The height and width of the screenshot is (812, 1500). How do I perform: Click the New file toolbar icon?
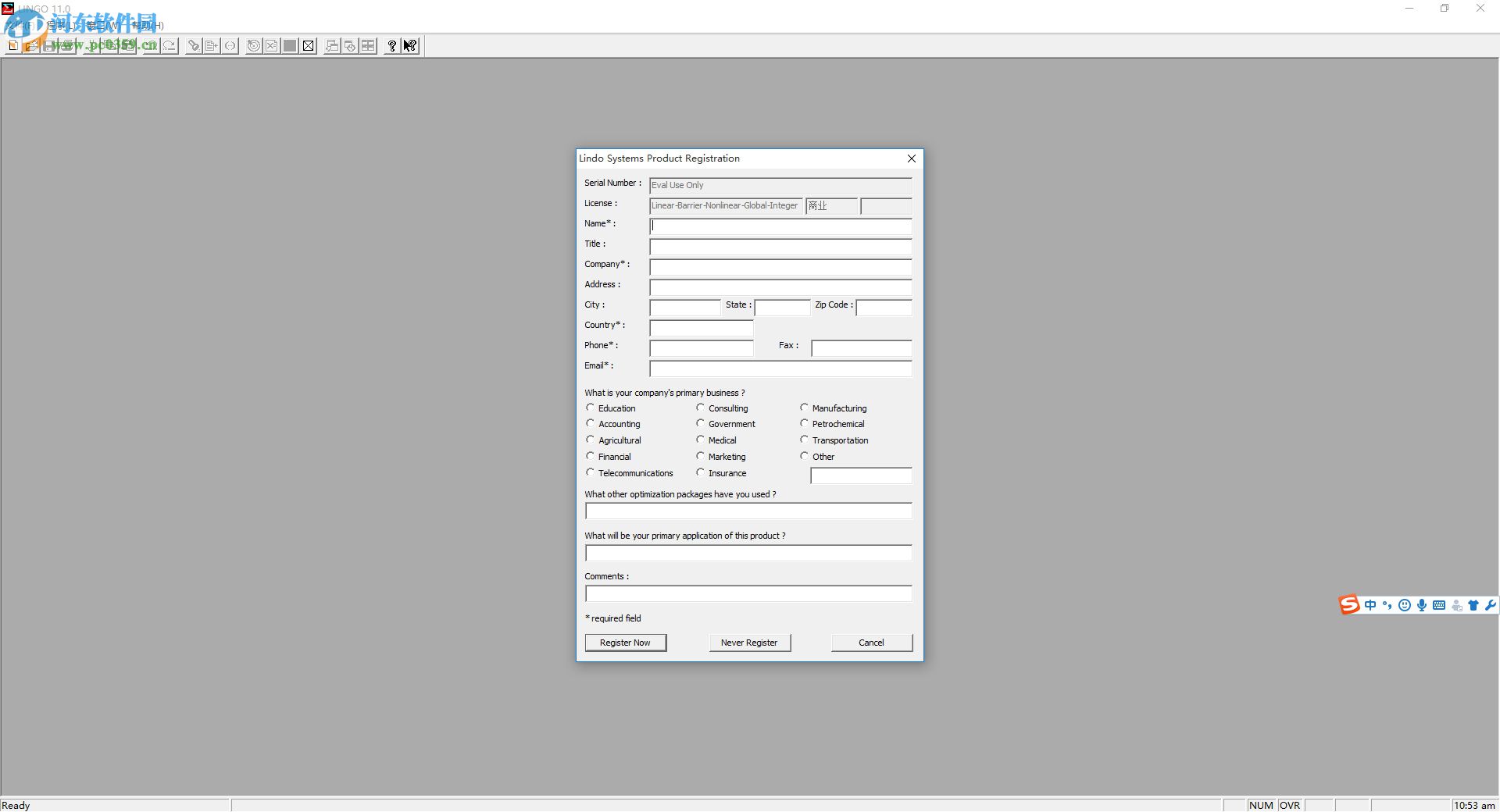click(x=13, y=46)
